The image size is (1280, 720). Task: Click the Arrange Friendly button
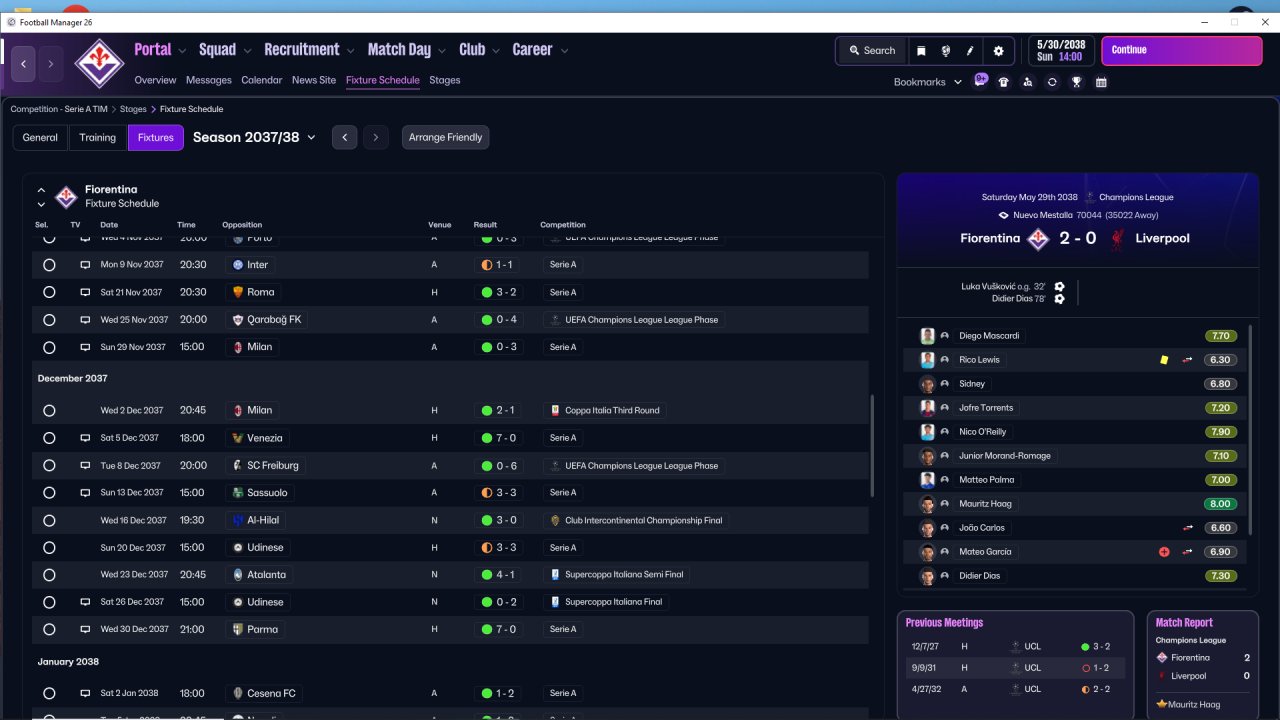446,138
